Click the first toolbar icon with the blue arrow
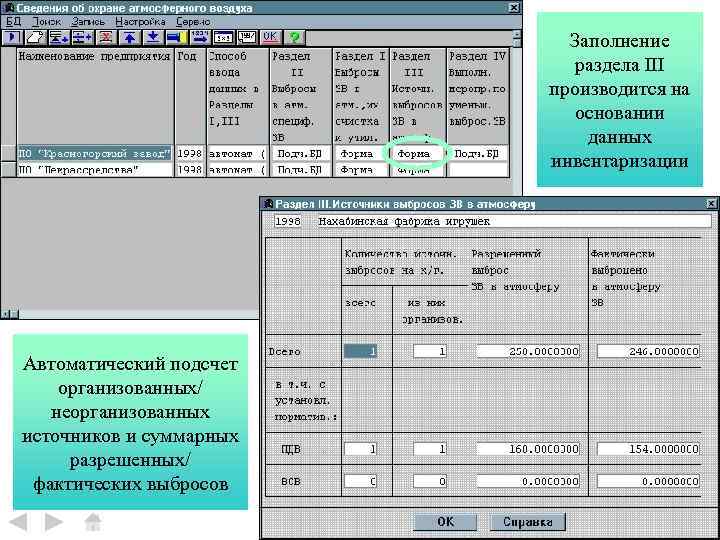Viewport: 720px width, 540px height. 13,38
